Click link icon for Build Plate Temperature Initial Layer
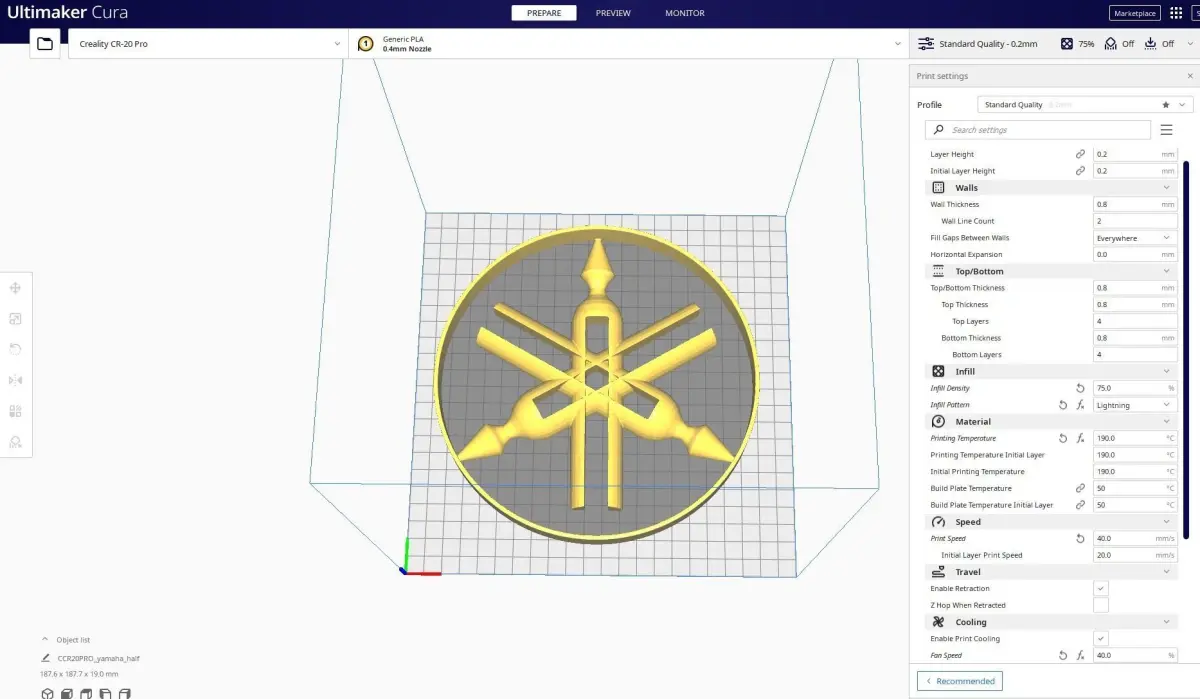This screenshot has height=699, width=1200. click(1080, 505)
